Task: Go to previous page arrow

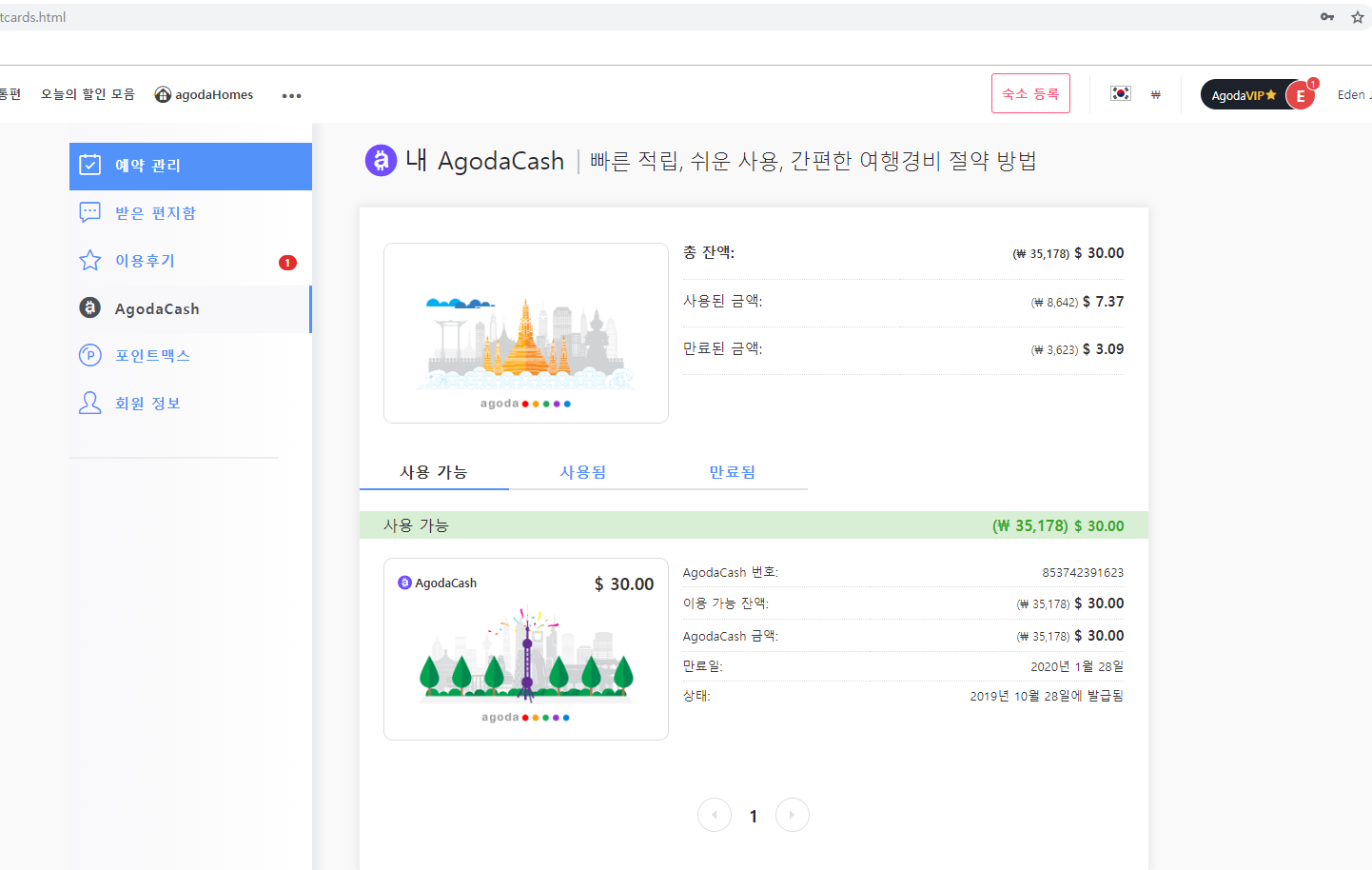Action: 715,815
